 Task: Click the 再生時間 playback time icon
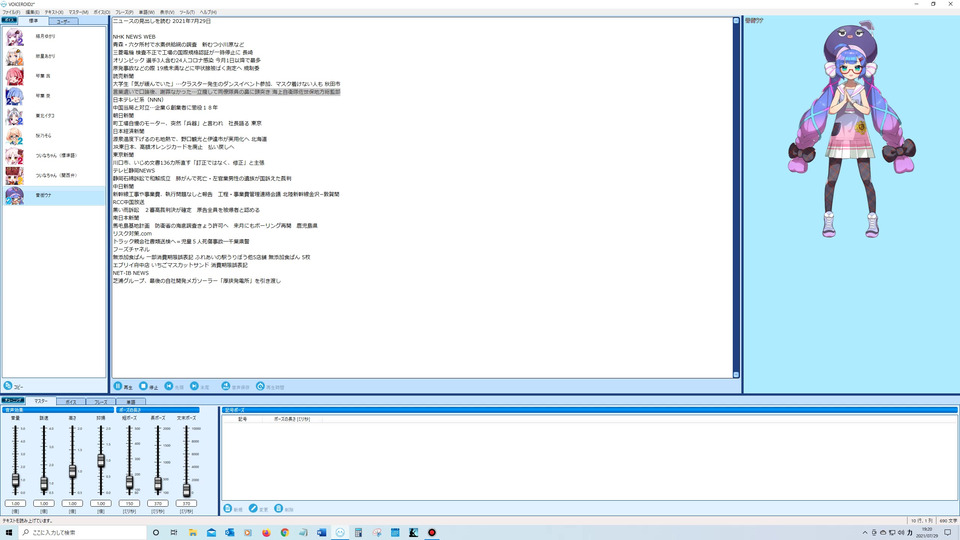coord(260,386)
